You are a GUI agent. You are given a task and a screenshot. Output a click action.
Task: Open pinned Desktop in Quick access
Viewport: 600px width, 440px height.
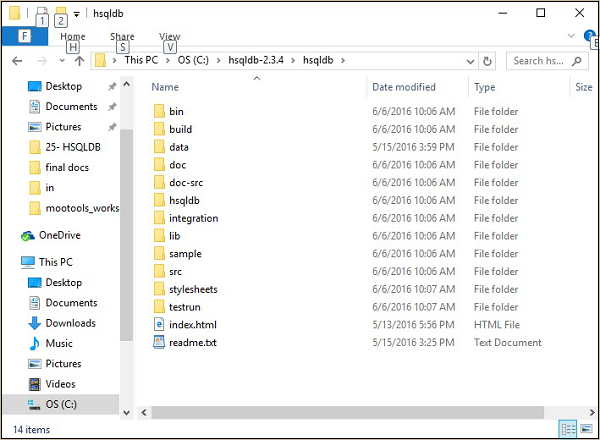pyautogui.click(x=64, y=86)
